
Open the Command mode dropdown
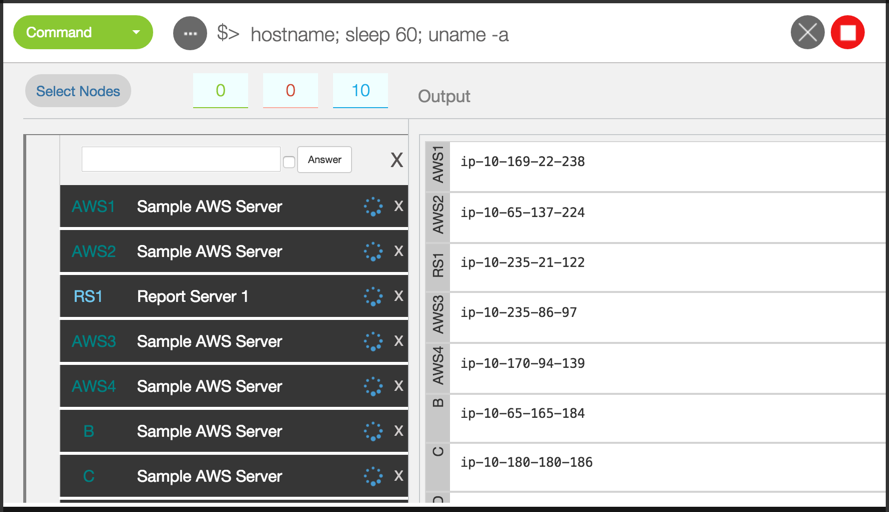pyautogui.click(x=83, y=32)
